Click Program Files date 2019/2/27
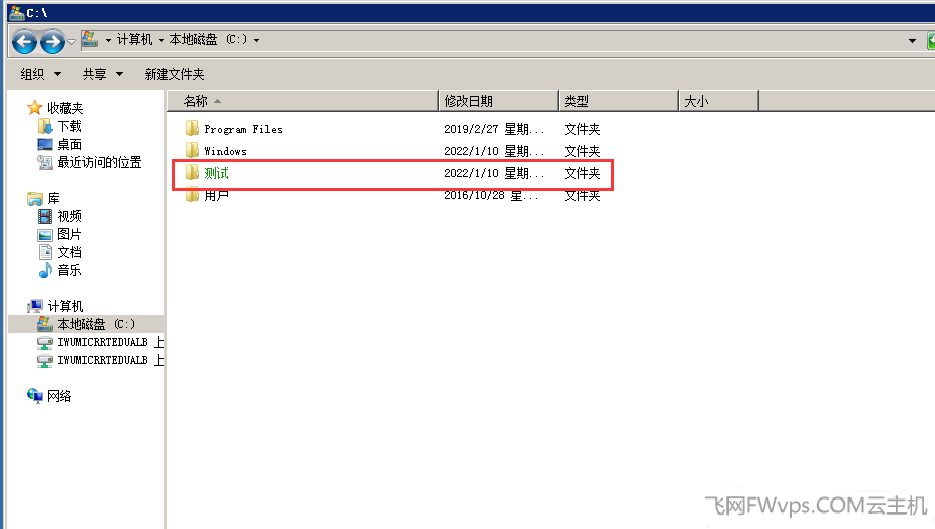The width and height of the screenshot is (935, 529). (x=471, y=129)
